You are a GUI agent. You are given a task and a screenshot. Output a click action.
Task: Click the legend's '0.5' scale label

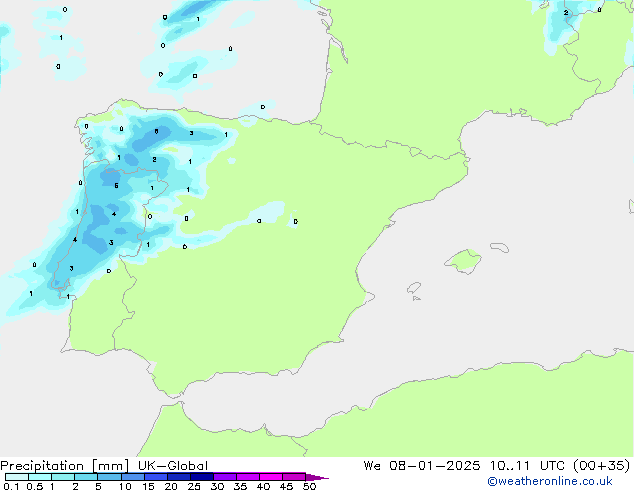pos(35,486)
